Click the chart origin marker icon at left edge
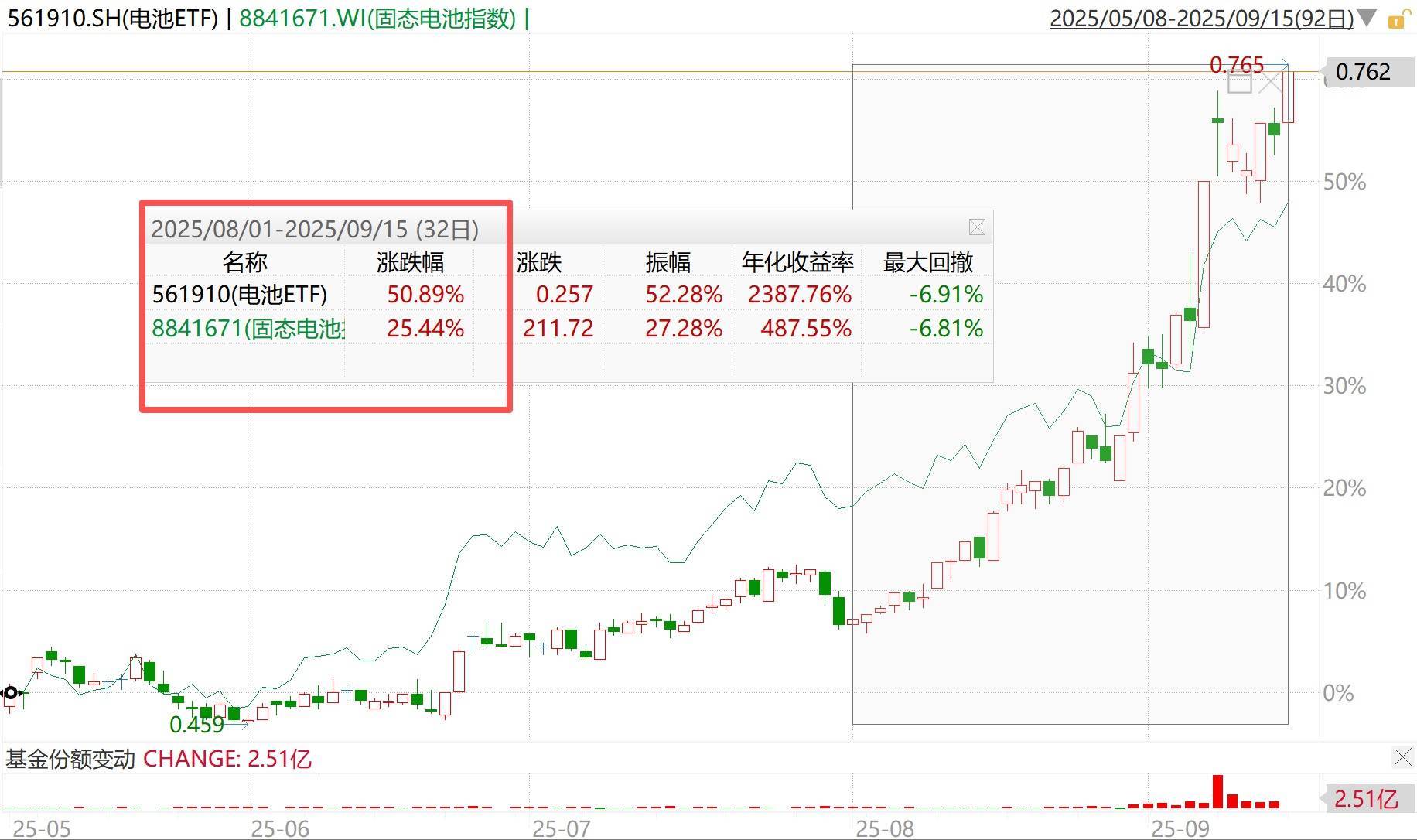This screenshot has width=1417, height=840. click(x=11, y=692)
